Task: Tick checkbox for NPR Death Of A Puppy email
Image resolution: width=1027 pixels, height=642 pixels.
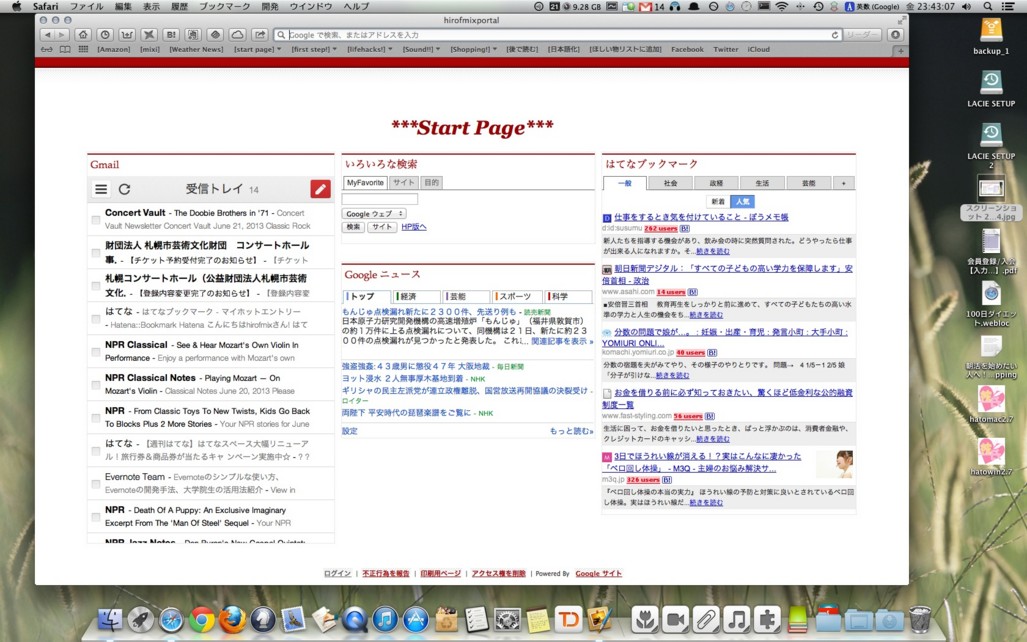Action: [96, 516]
